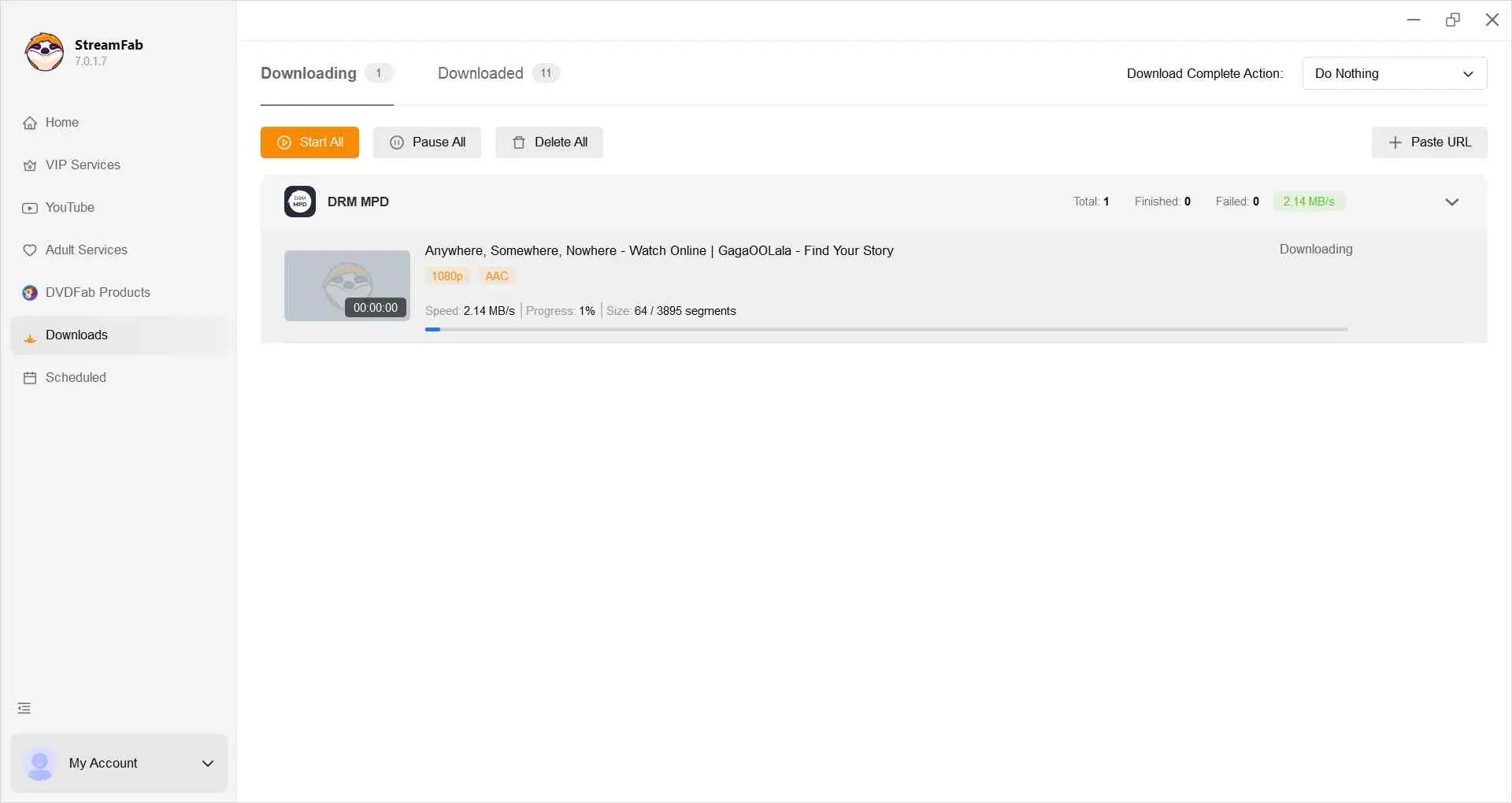
Task: Expand the My Account dropdown chevron
Action: [x=208, y=764]
